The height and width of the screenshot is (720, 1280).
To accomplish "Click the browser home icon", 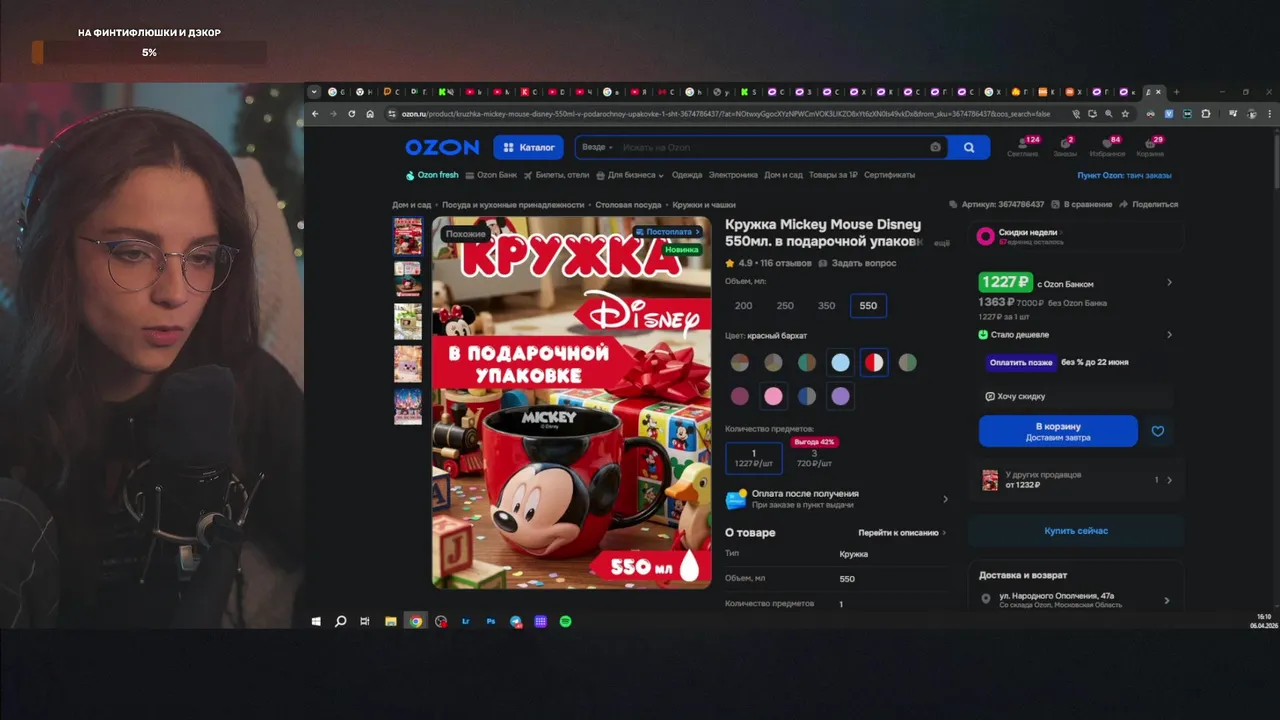I will pyautogui.click(x=370, y=114).
